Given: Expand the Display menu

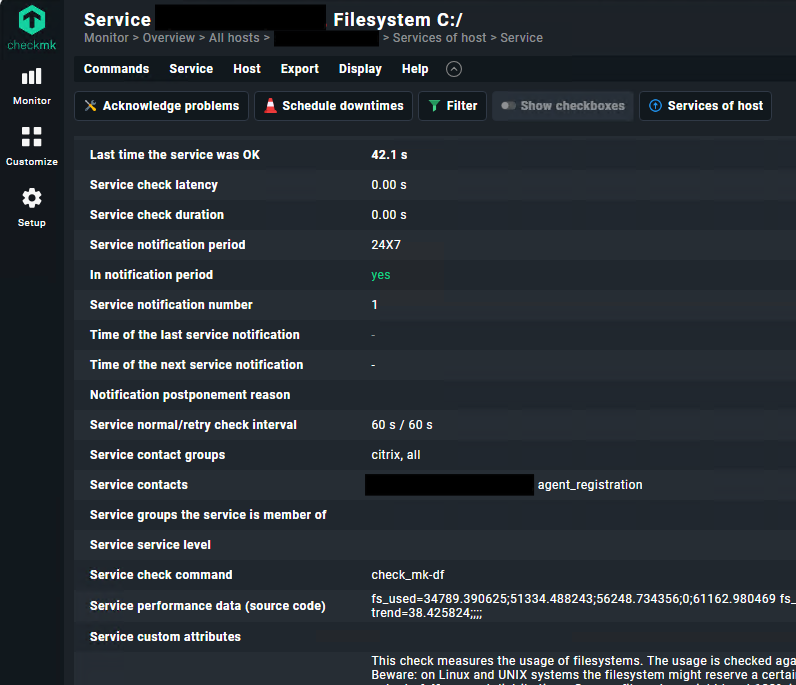Looking at the screenshot, I should tap(360, 69).
